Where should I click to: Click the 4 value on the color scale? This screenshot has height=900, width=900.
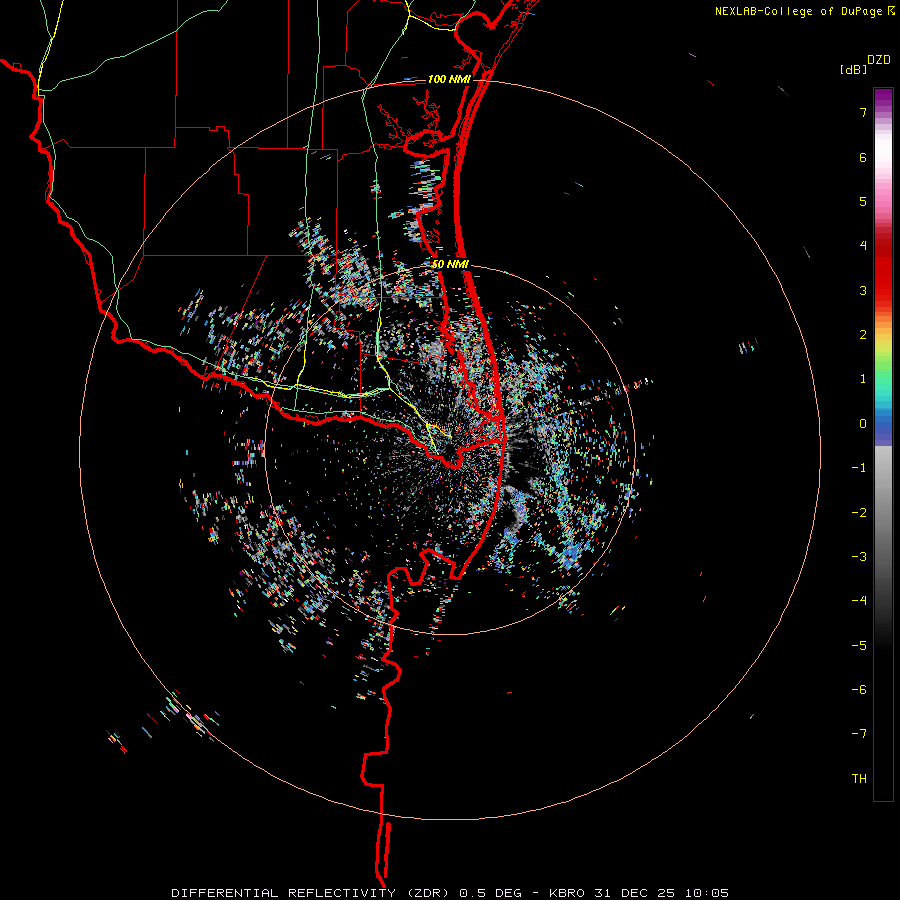[863, 246]
